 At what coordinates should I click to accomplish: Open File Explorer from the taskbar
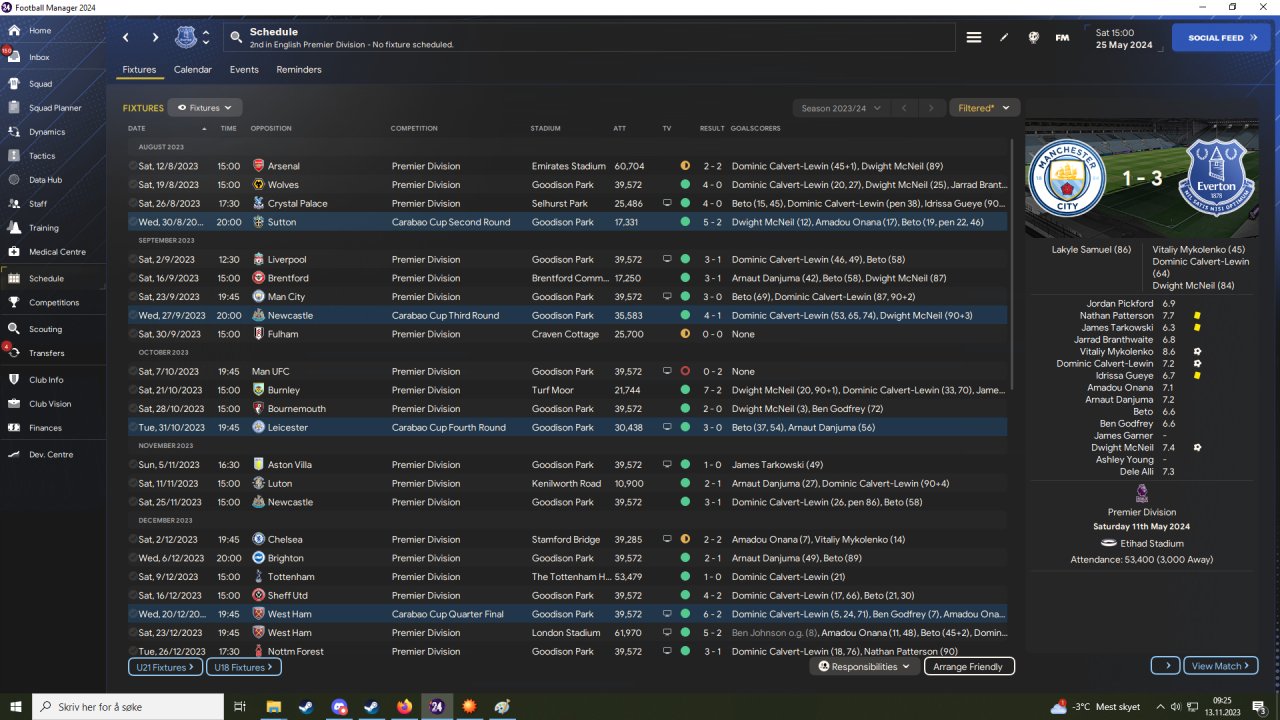(273, 706)
